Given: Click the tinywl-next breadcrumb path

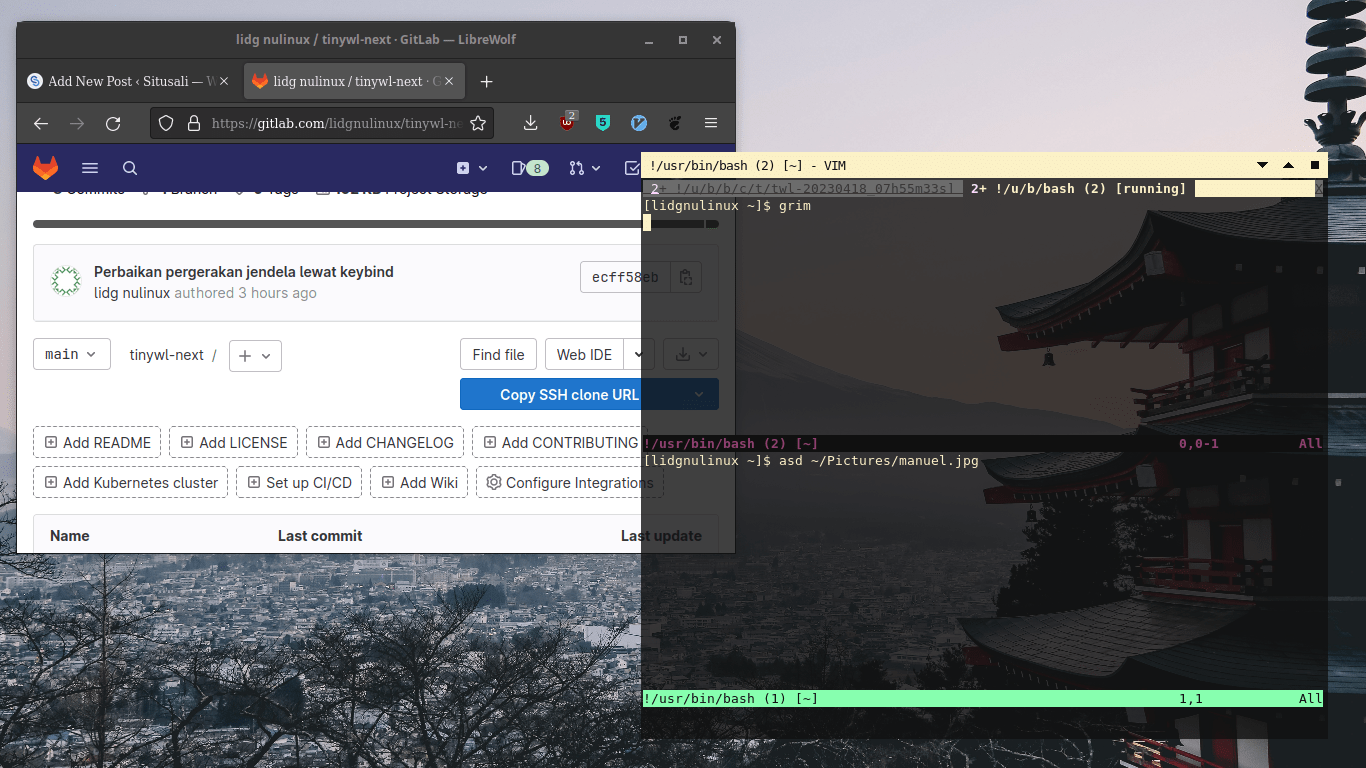Looking at the screenshot, I should tap(167, 355).
